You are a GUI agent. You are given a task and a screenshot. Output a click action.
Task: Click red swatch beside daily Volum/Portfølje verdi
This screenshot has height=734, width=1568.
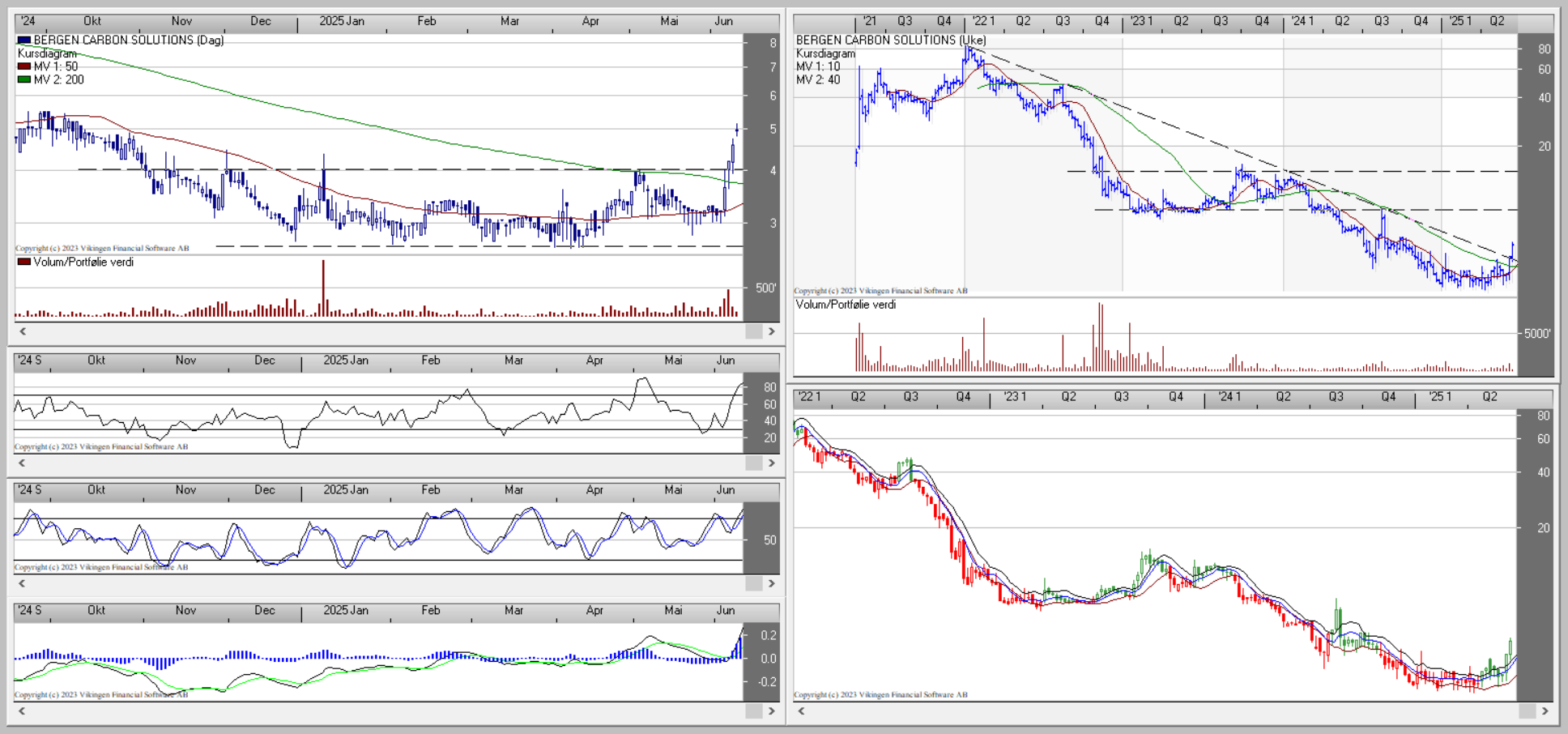pos(24,262)
